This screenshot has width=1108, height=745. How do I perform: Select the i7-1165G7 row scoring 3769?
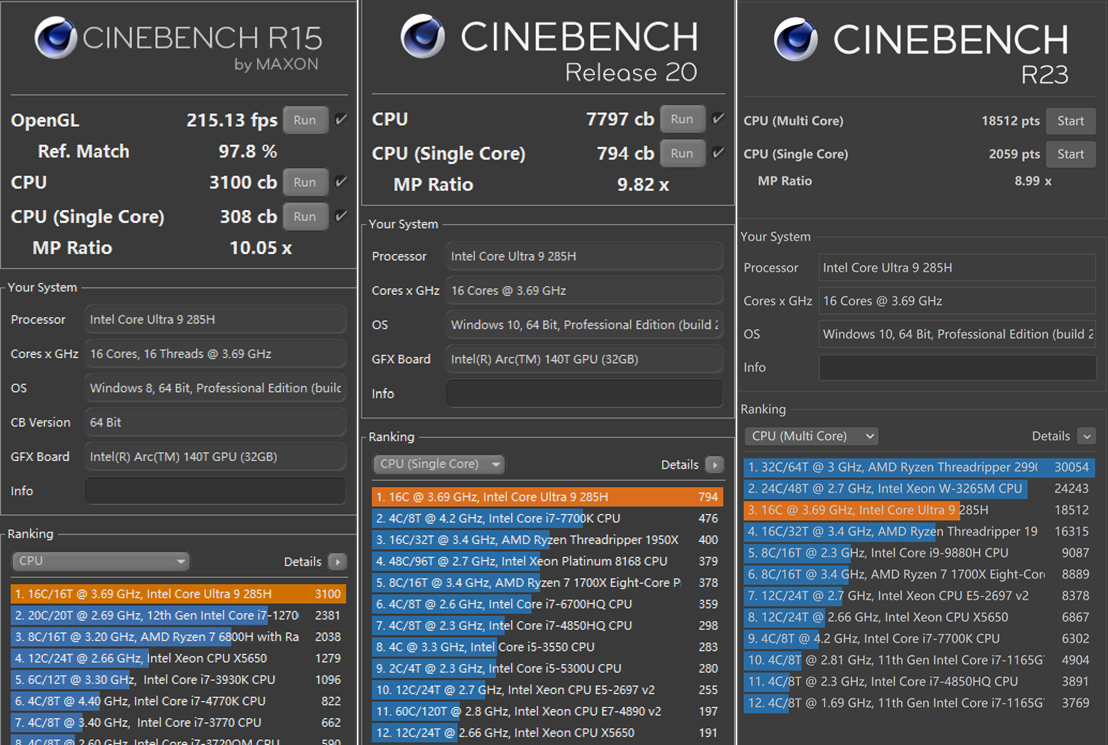coord(919,703)
